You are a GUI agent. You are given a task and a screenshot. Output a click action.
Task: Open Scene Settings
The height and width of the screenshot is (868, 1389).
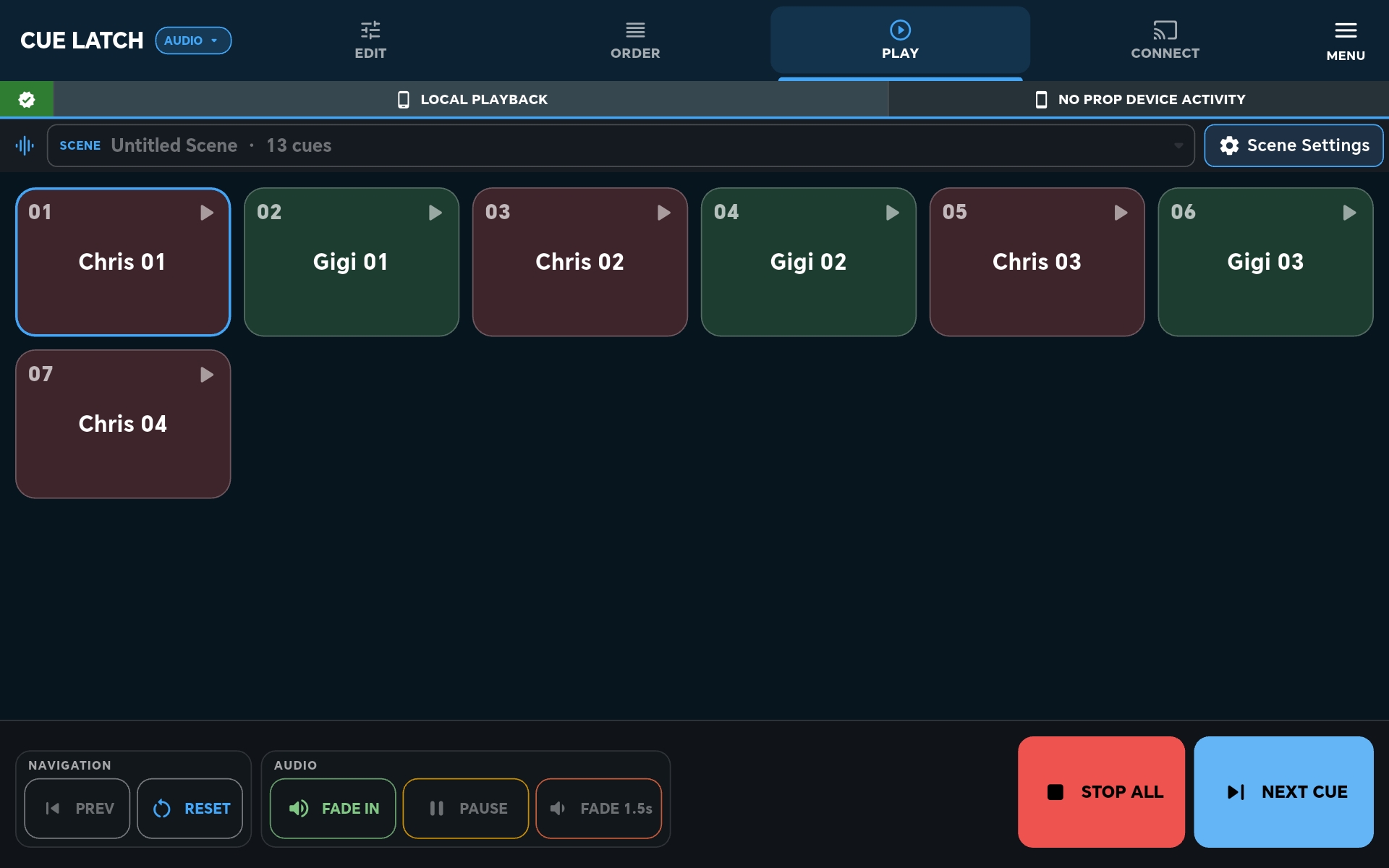point(1294,145)
